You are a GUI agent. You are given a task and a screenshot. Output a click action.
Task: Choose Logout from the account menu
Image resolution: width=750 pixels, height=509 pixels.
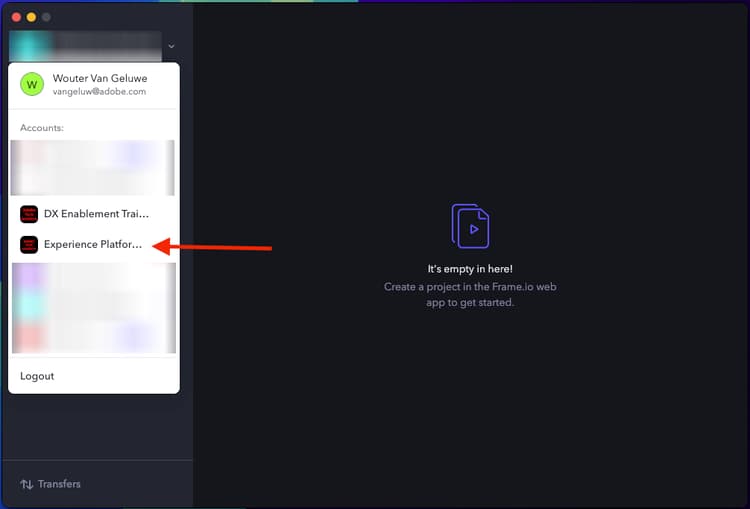(37, 376)
